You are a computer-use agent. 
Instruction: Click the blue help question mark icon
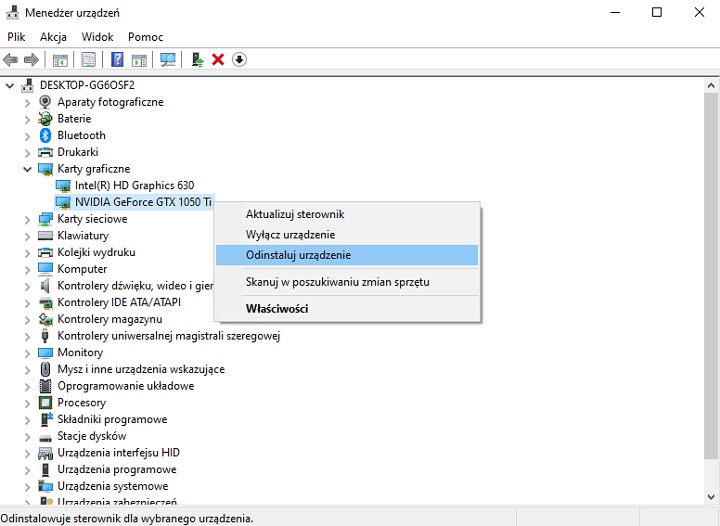click(117, 60)
